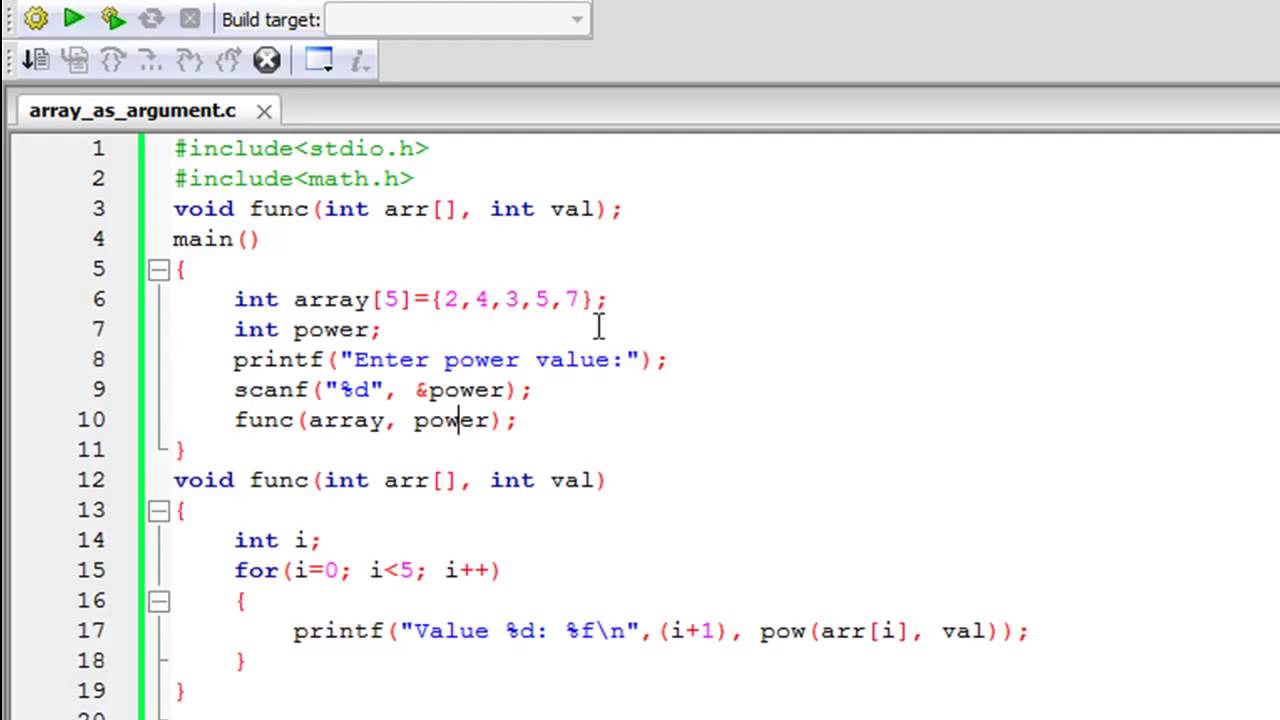Open the Various info menu icon
Image resolution: width=1280 pixels, height=720 pixels.
pyautogui.click(x=361, y=60)
